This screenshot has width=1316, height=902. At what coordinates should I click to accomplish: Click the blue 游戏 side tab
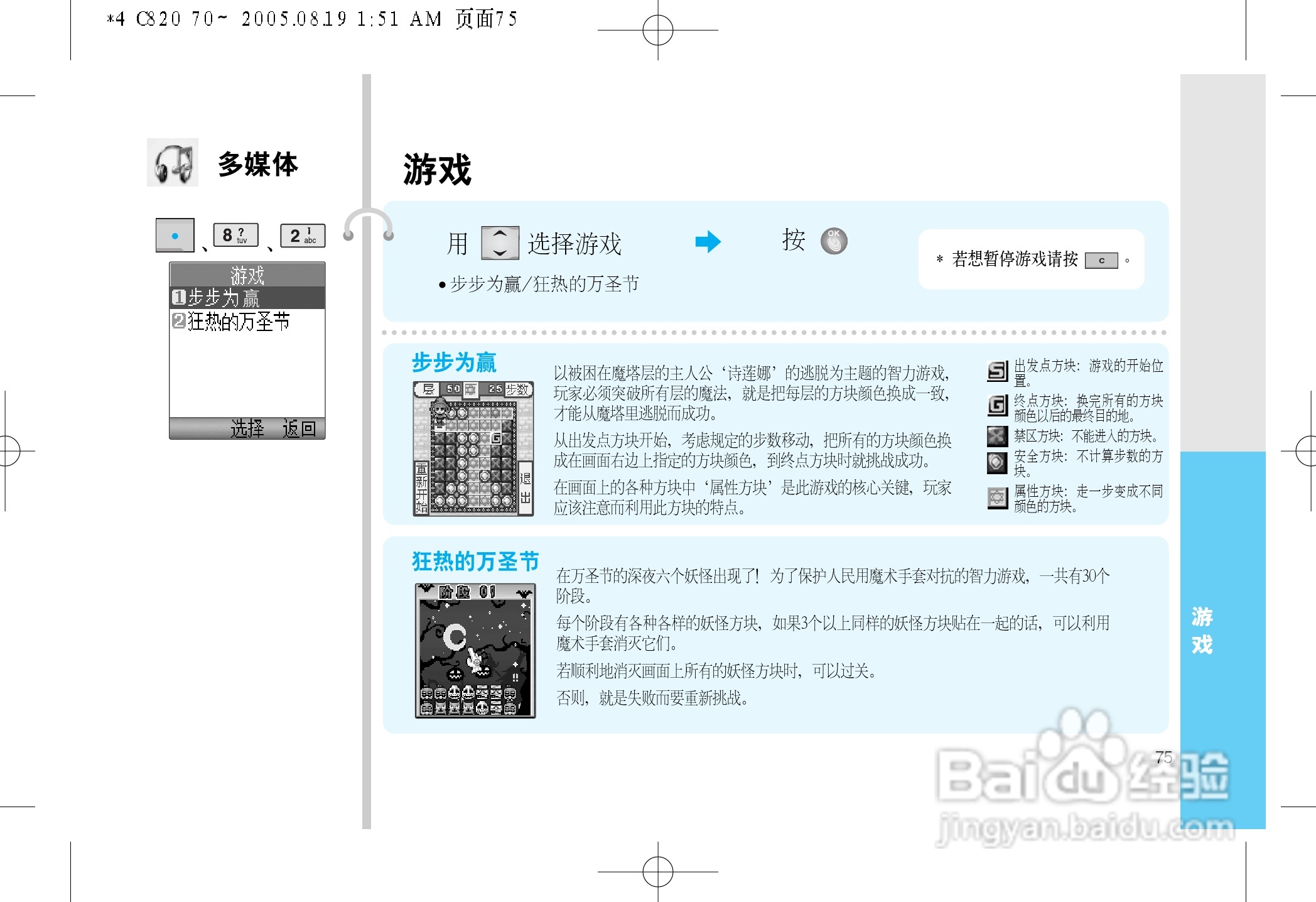click(1202, 630)
